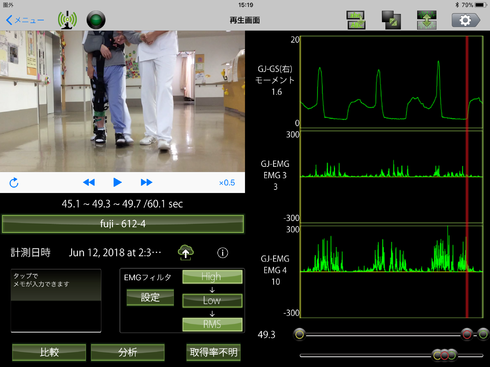Rewind the video playback
Image resolution: width=490 pixels, height=367 pixels.
pyautogui.click(x=89, y=182)
